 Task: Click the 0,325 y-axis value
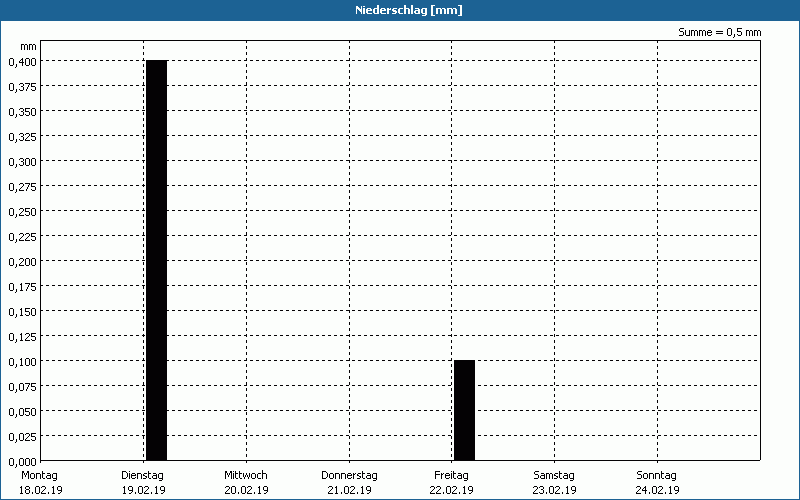point(22,136)
